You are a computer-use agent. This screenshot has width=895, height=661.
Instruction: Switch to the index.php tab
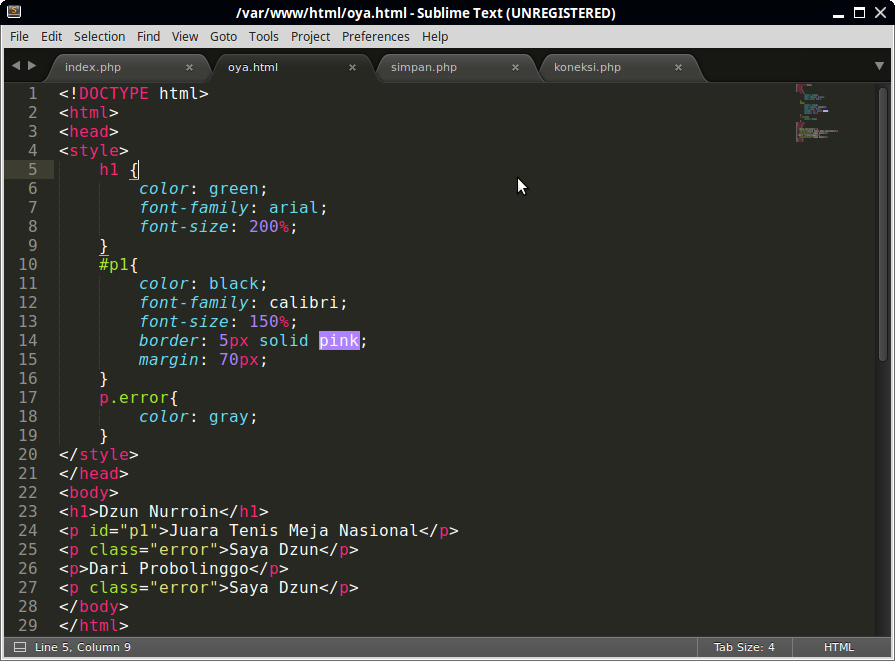tap(126, 67)
